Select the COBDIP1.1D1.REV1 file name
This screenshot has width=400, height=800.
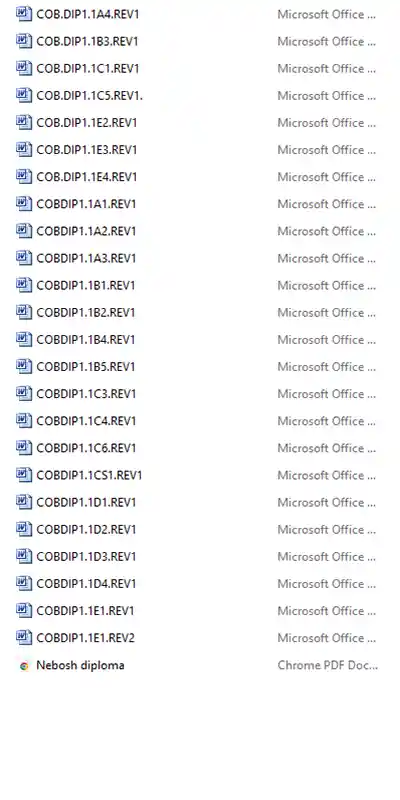point(86,502)
